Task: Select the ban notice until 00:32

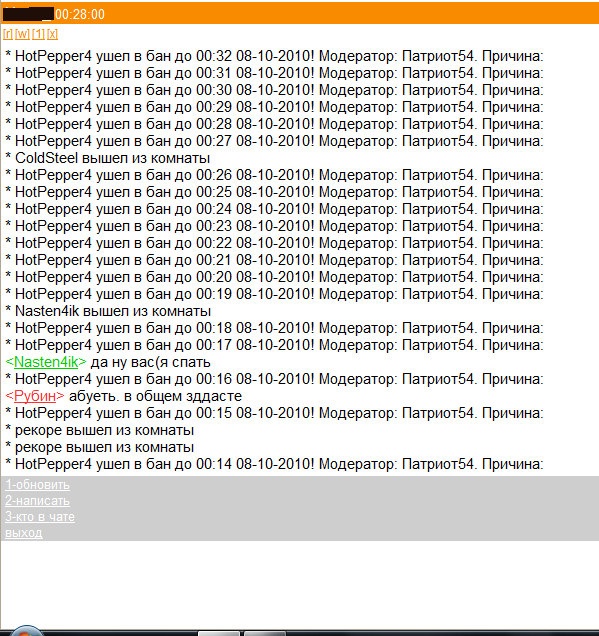Action: click(274, 56)
